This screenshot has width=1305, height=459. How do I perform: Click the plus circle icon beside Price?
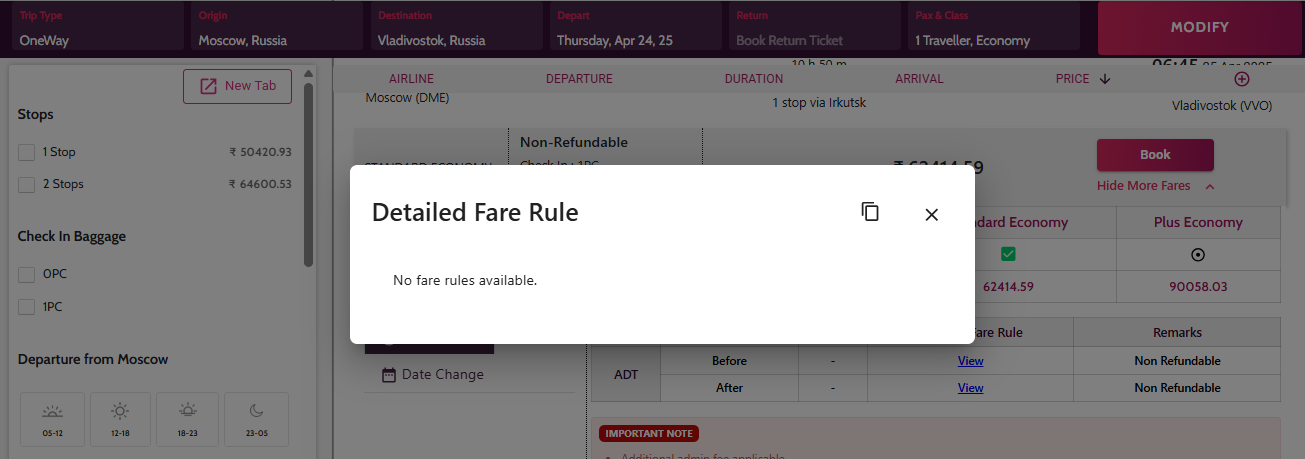point(1242,79)
